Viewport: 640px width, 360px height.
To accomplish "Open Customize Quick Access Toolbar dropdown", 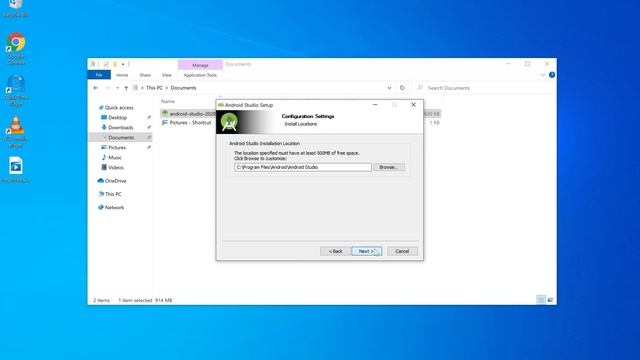I will [x=123, y=64].
